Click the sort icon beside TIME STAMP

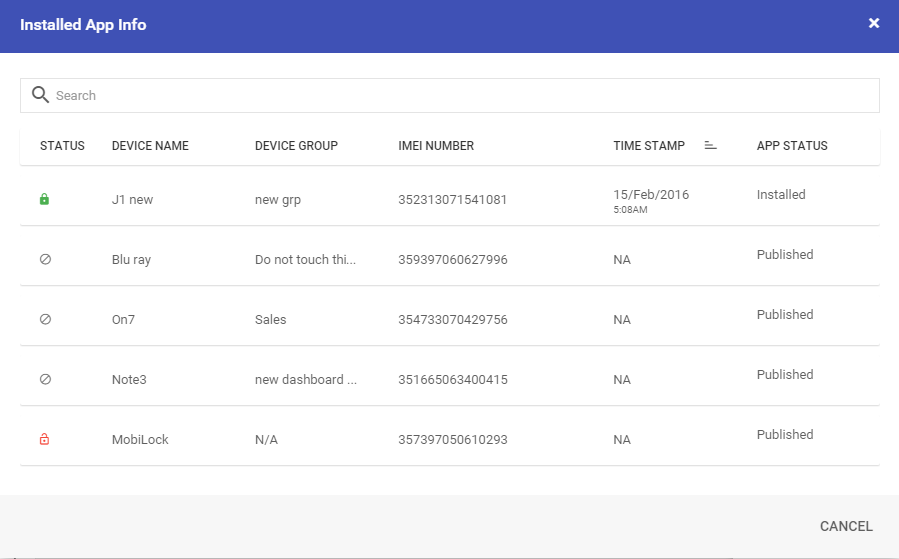point(710,146)
